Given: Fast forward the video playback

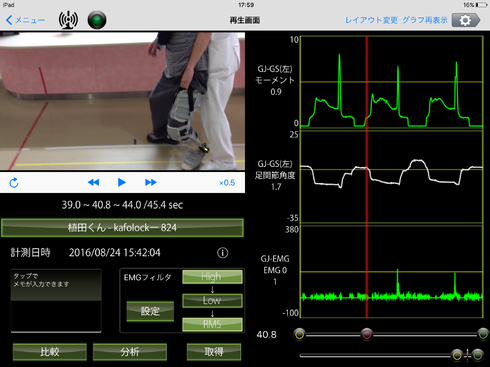Looking at the screenshot, I should click(151, 182).
